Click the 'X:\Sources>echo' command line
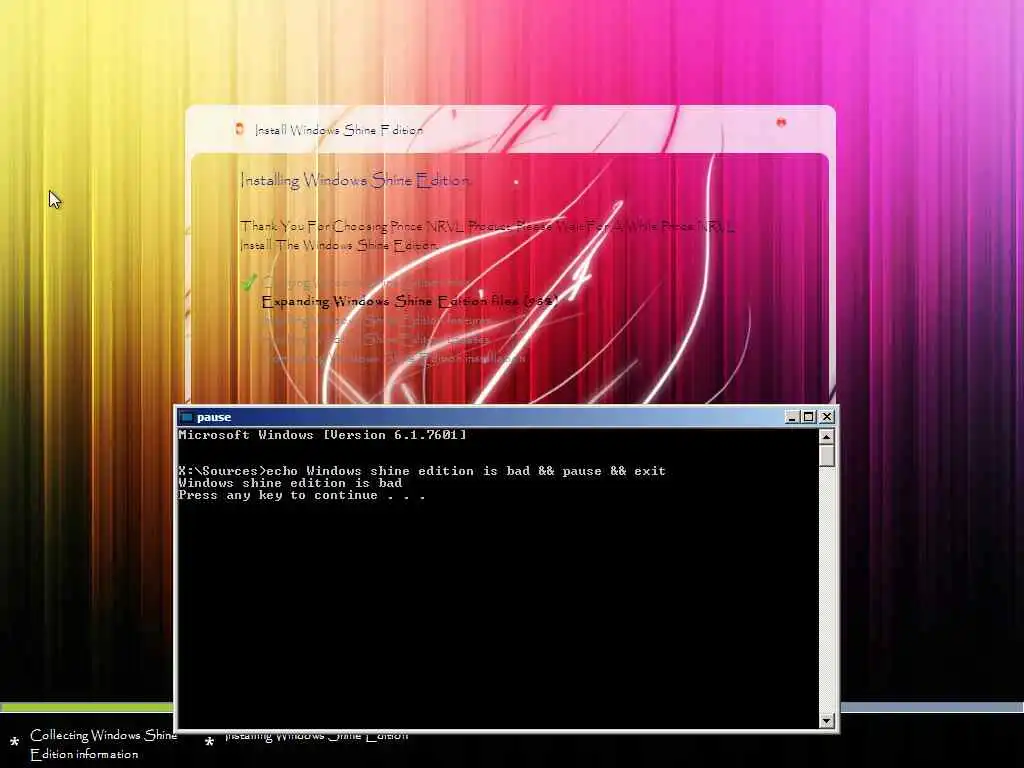The height and width of the screenshot is (768, 1024). (422, 471)
